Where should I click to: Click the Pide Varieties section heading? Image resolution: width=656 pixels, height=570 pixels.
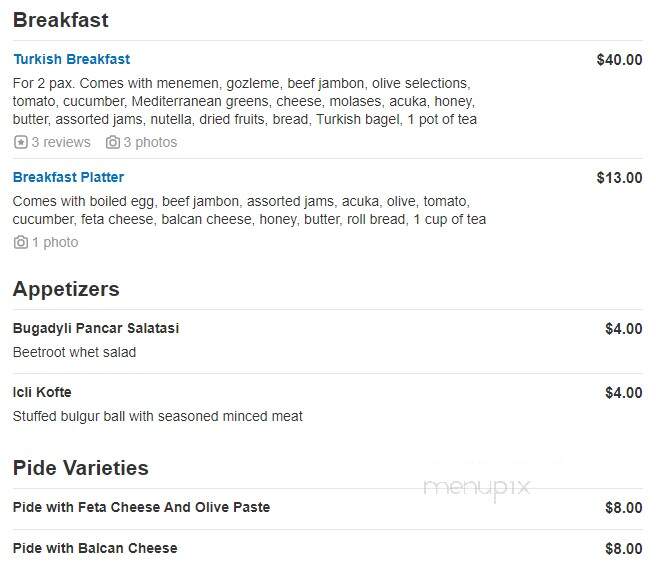click(x=80, y=468)
